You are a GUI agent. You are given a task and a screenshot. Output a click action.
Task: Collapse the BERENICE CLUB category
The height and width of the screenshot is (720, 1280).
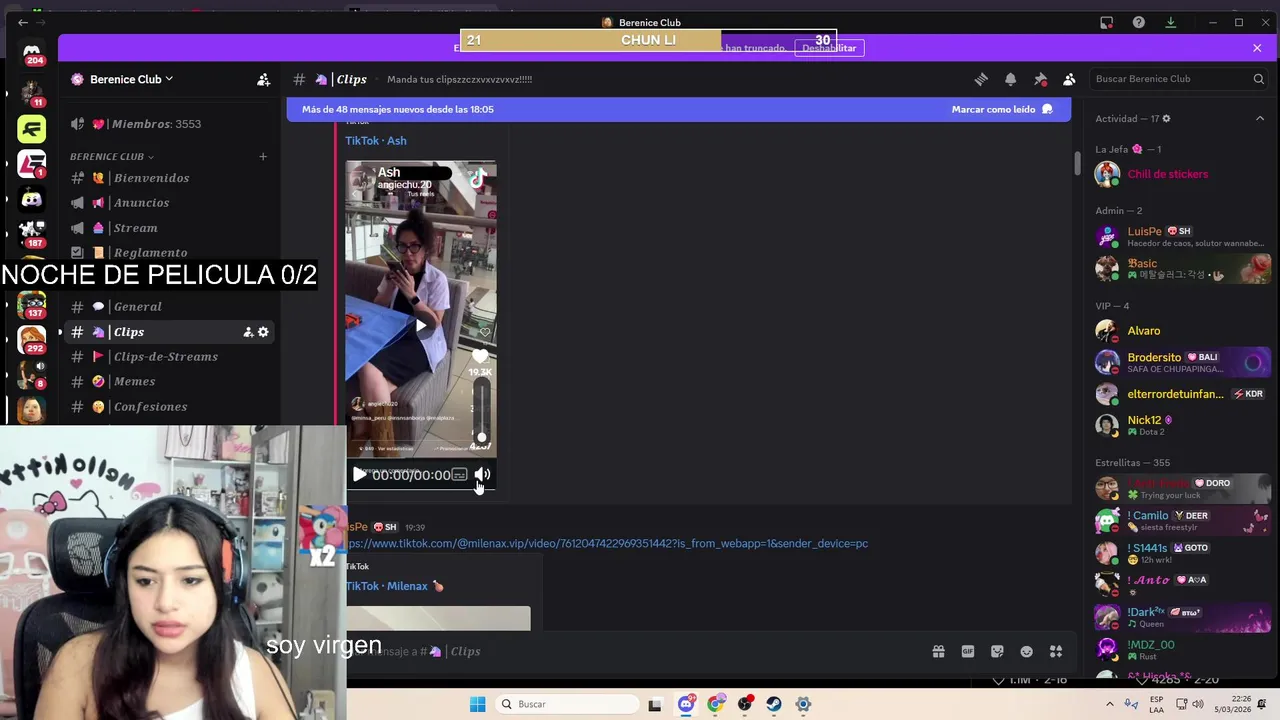112,157
